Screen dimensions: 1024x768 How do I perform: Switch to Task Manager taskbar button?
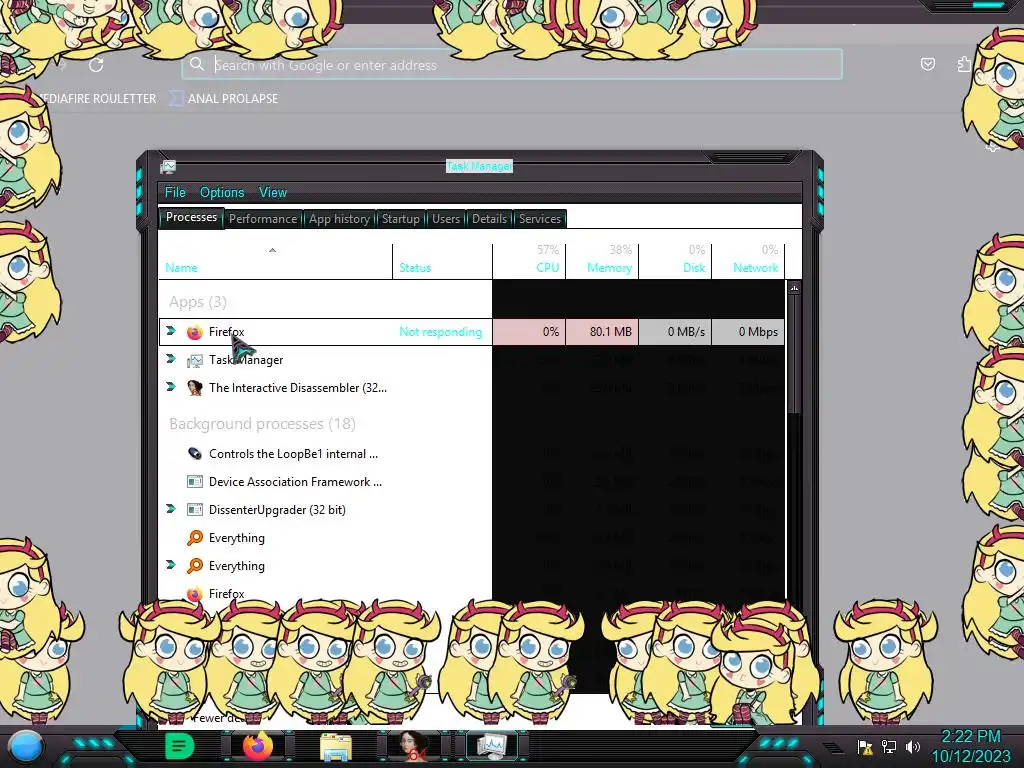pyautogui.click(x=491, y=746)
